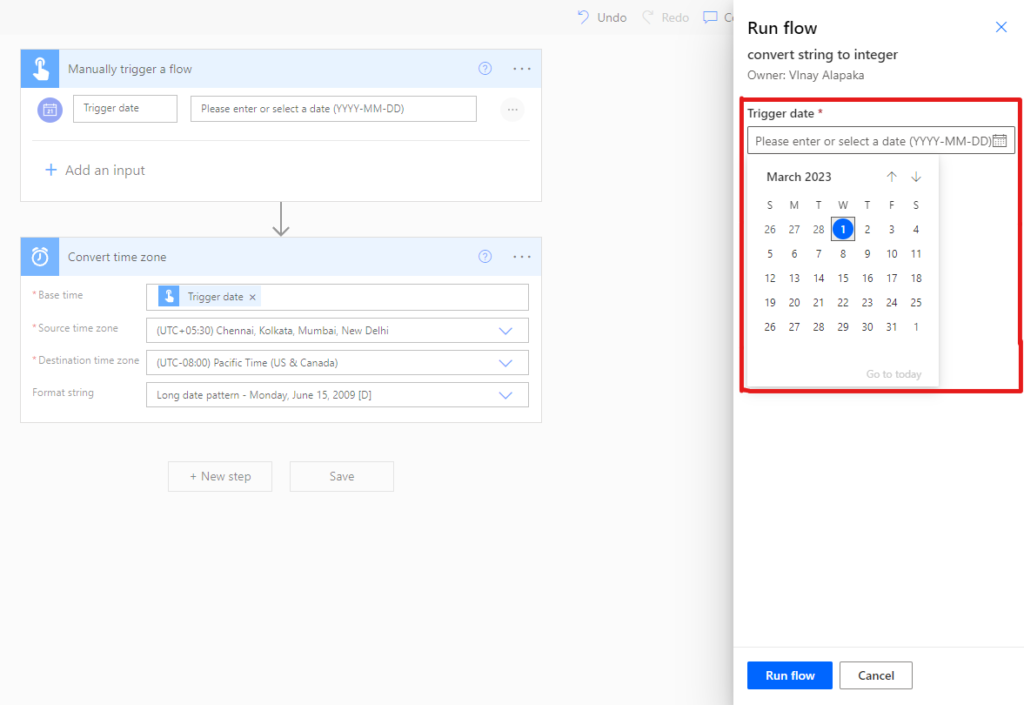The width and height of the screenshot is (1024, 705).
Task: Select March 4 in the calendar
Action: point(916,229)
